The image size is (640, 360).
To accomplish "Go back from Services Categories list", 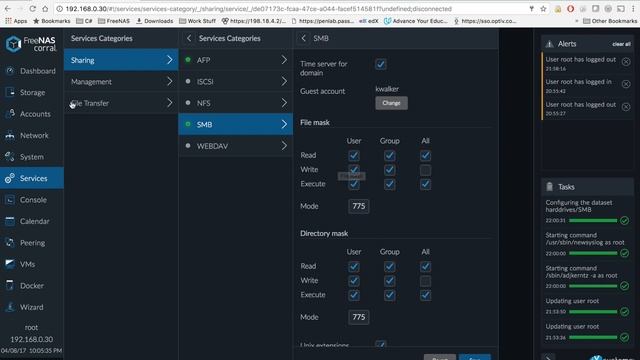I will pos(189,38).
